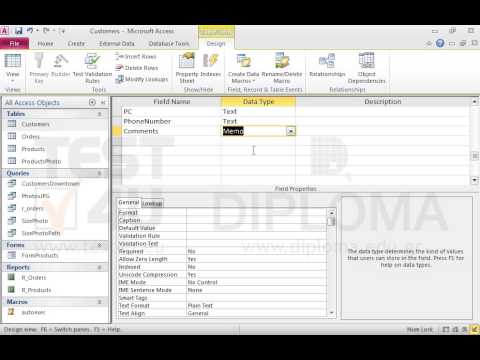The height and width of the screenshot is (360, 480).
Task: Open the Data Type dropdown for Comments
Action: pyautogui.click(x=291, y=131)
